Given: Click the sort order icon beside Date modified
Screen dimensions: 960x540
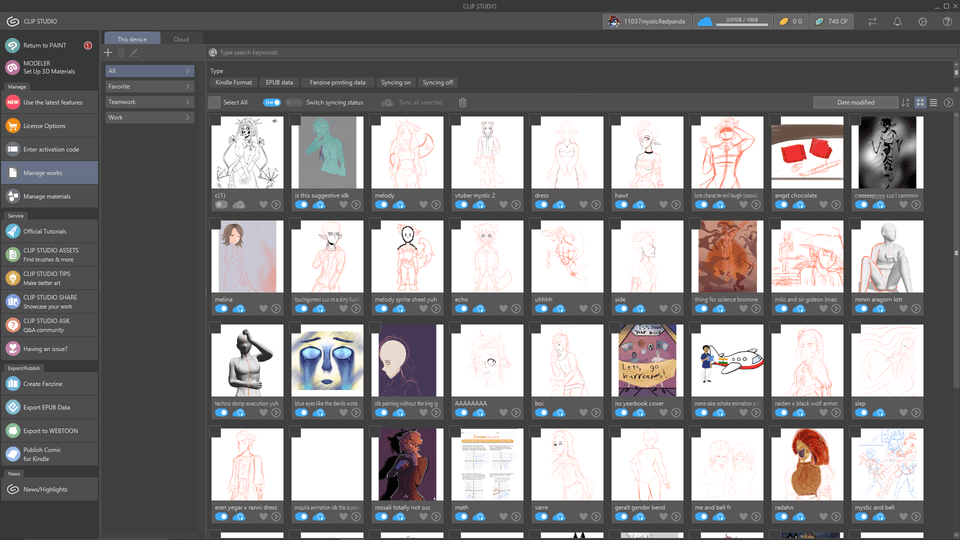Looking at the screenshot, I should tap(905, 103).
